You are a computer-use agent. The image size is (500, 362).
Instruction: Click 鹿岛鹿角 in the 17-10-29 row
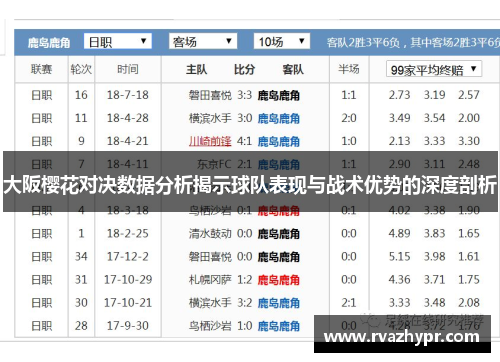pos(279,280)
